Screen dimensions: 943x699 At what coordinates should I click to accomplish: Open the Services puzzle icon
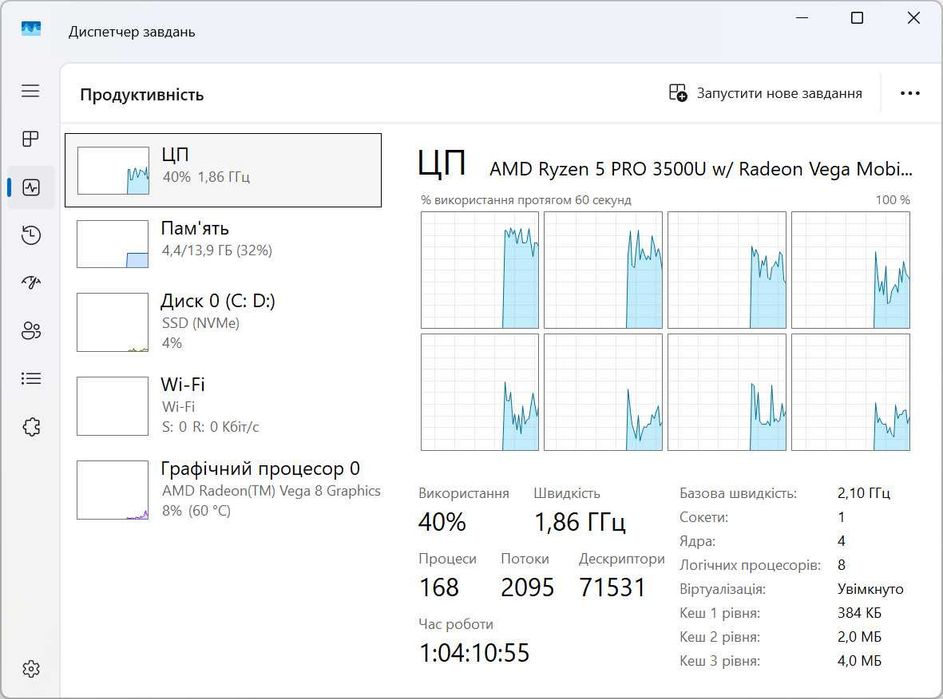coord(31,427)
